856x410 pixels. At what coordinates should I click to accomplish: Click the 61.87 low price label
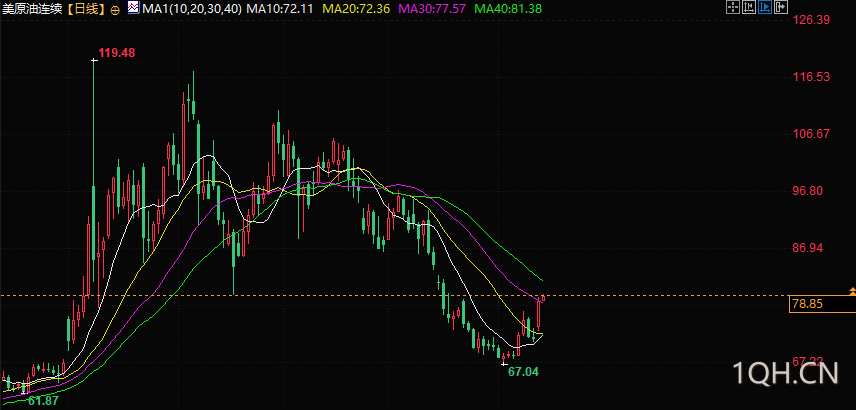[x=43, y=400]
